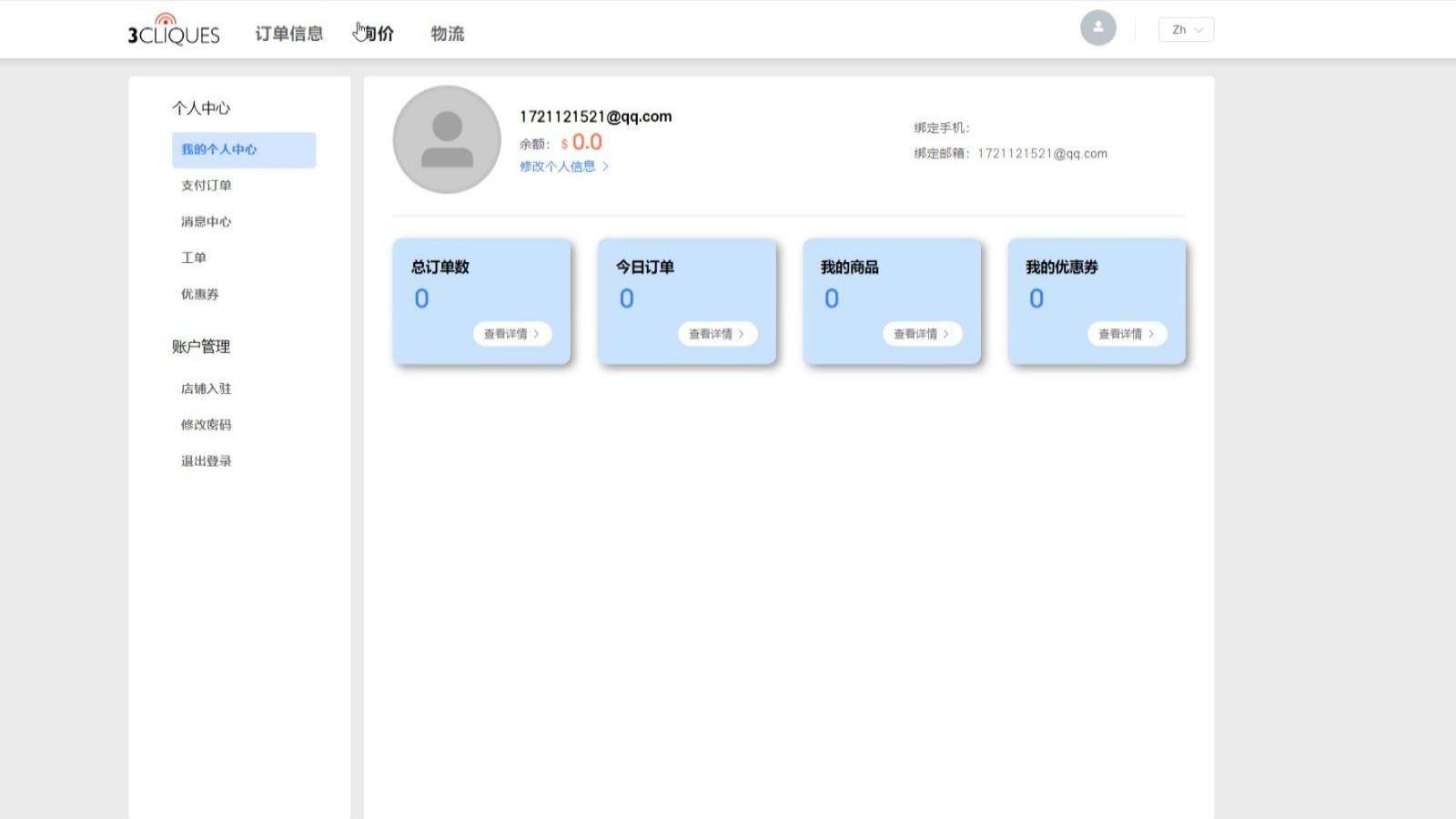This screenshot has height=819, width=1456.
Task: Open 店铺入驻 under 账户管理
Action: coord(205,388)
